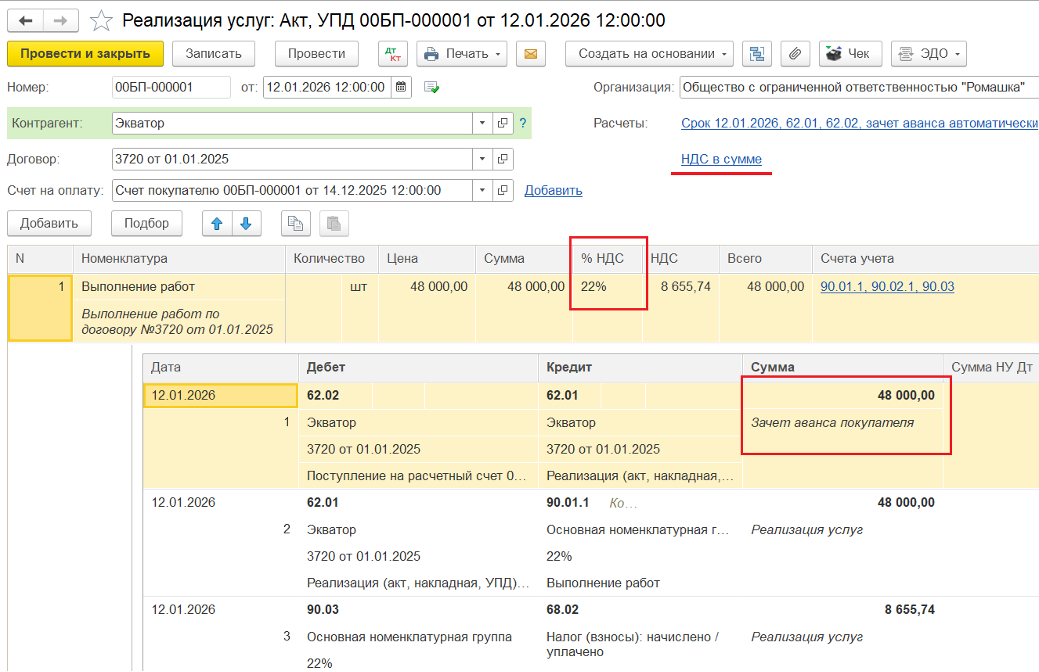The width and height of the screenshot is (1039, 672).
Task: Click Провести и закрыть button
Action: tap(85, 54)
